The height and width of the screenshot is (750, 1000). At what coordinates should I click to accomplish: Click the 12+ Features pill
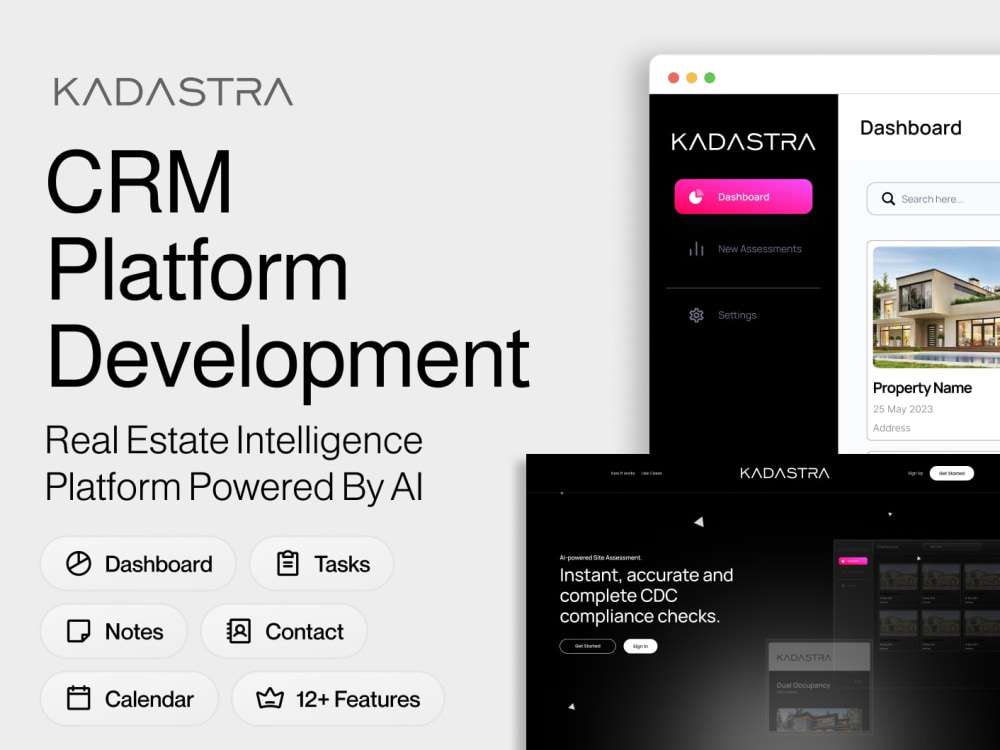[337, 698]
